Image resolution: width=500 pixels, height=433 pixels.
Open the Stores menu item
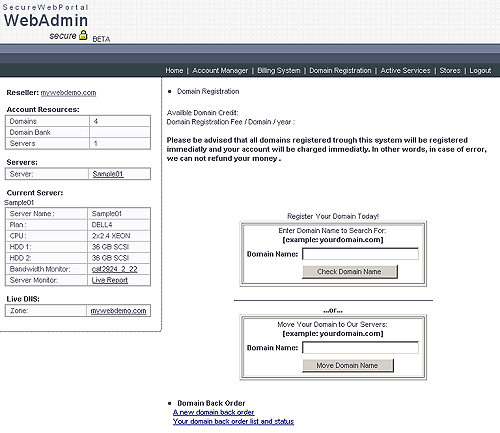(450, 70)
